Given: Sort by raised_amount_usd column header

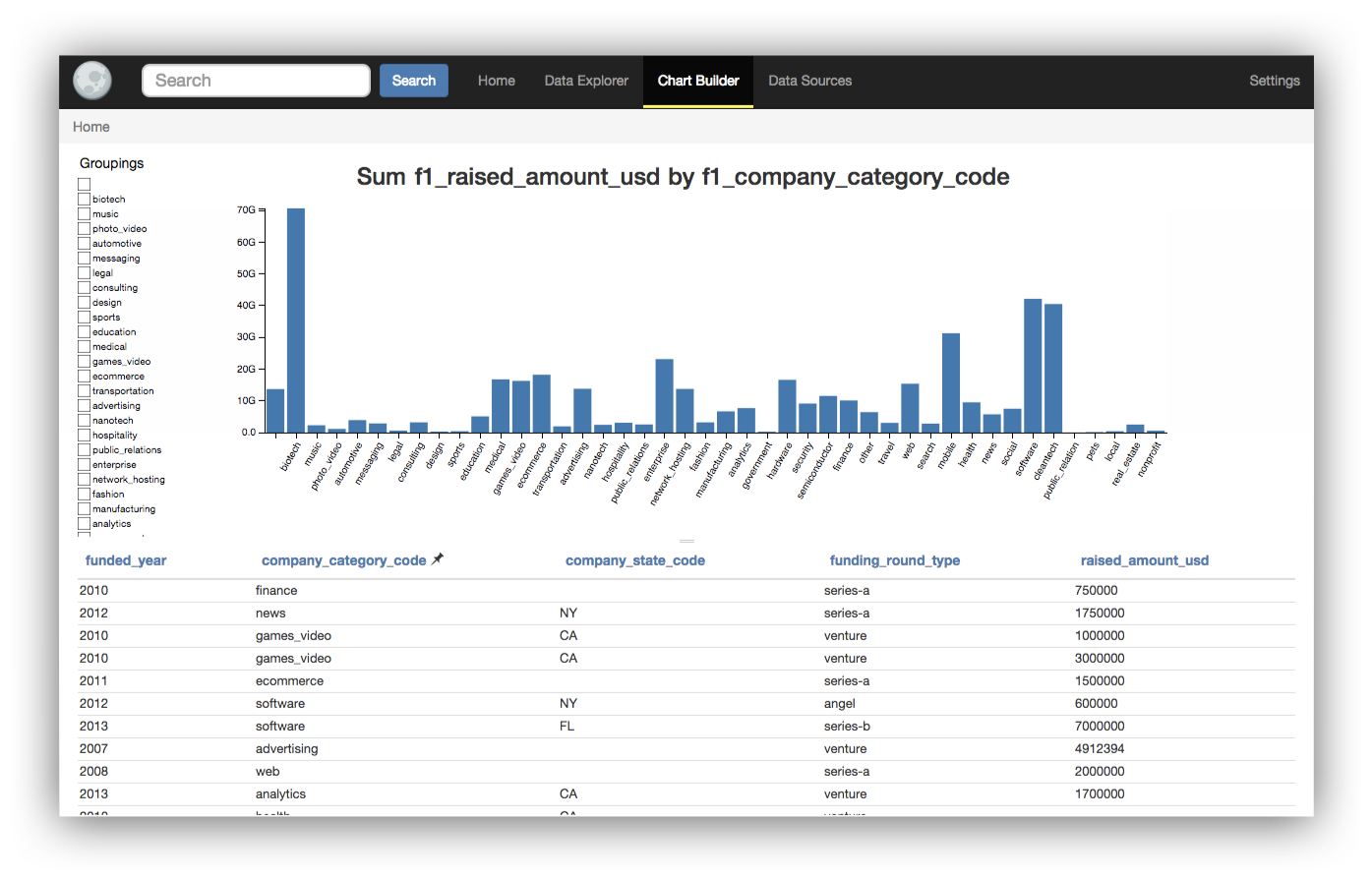Looking at the screenshot, I should pyautogui.click(x=1145, y=560).
